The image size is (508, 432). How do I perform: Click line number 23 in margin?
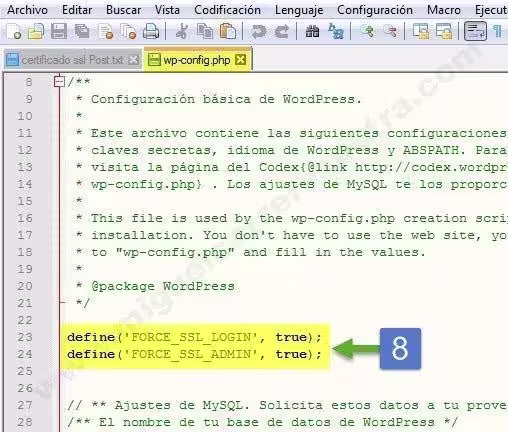click(x=25, y=337)
